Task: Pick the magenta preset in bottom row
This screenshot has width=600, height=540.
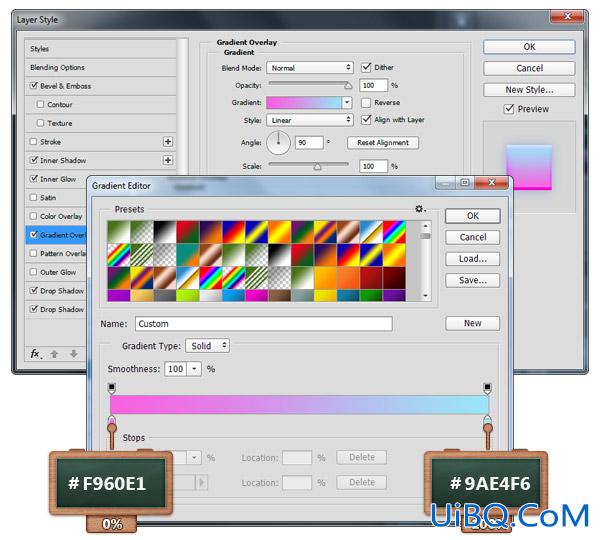Action: click(x=256, y=295)
